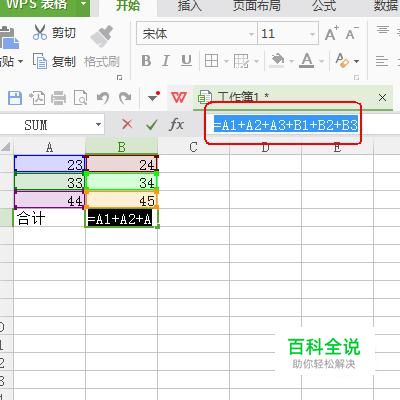400x400 pixels.
Task: Click the Paste clipboard icon
Action: [9, 38]
